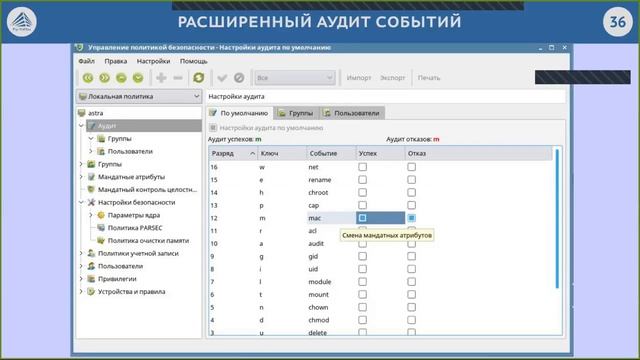Click the Пользователи icon under Аудит

tap(101, 151)
